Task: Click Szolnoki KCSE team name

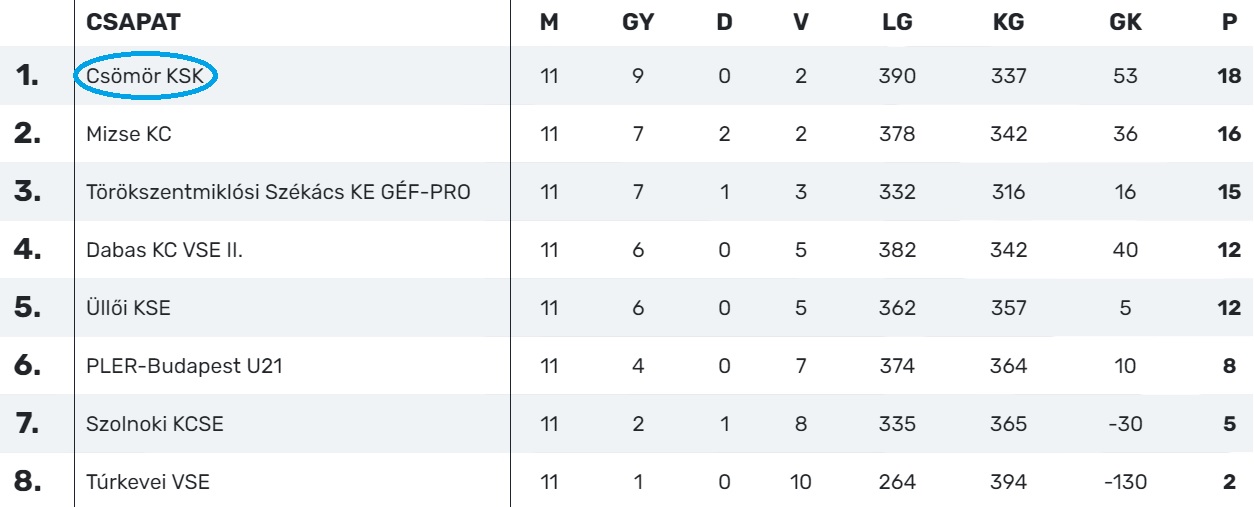Action: click(155, 424)
